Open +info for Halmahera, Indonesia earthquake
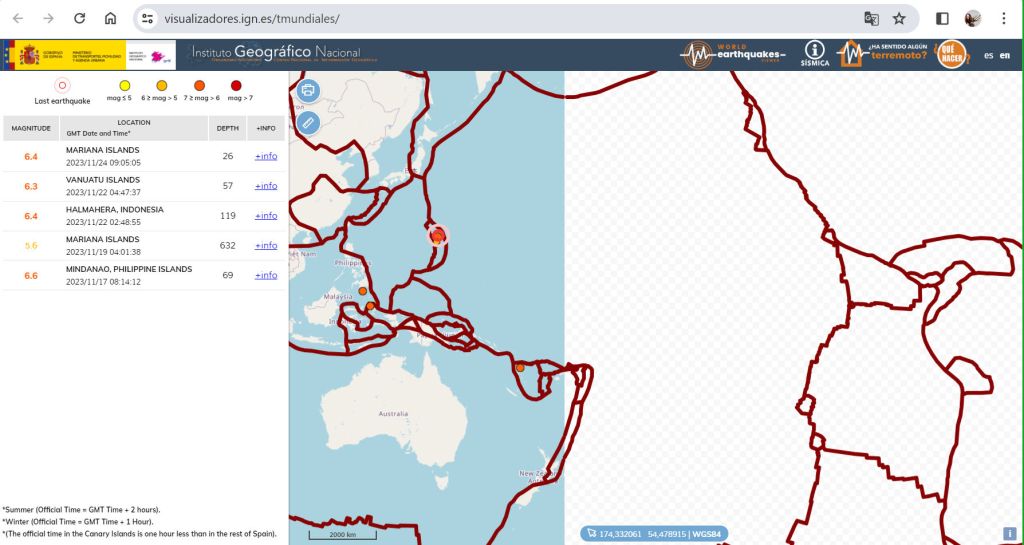The height and width of the screenshot is (545, 1024). (x=265, y=216)
